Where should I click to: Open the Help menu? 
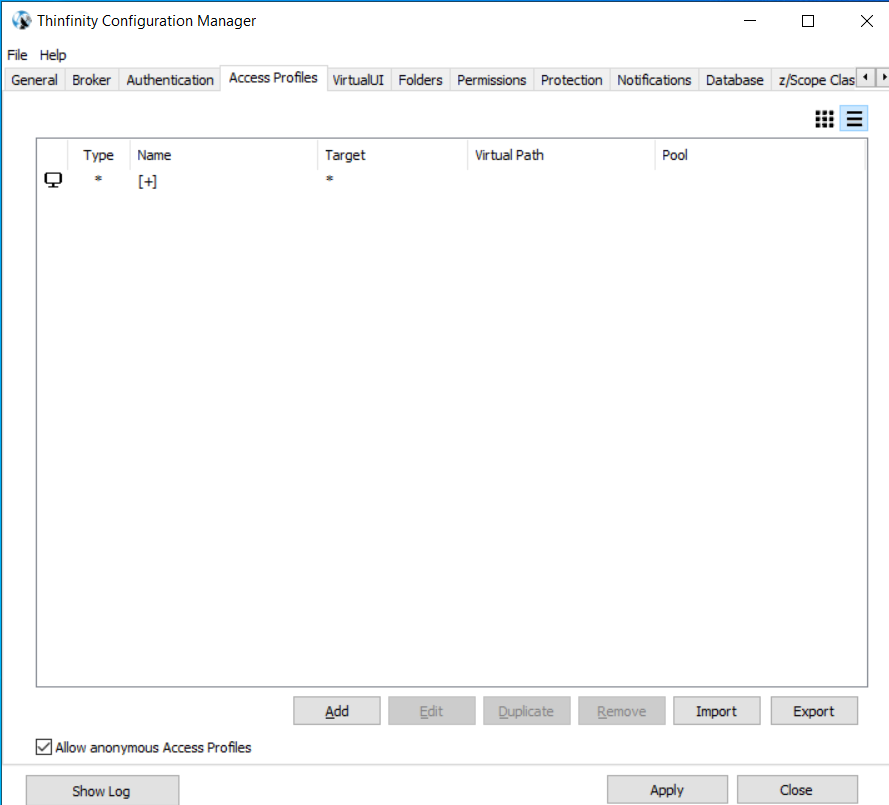(x=53, y=55)
